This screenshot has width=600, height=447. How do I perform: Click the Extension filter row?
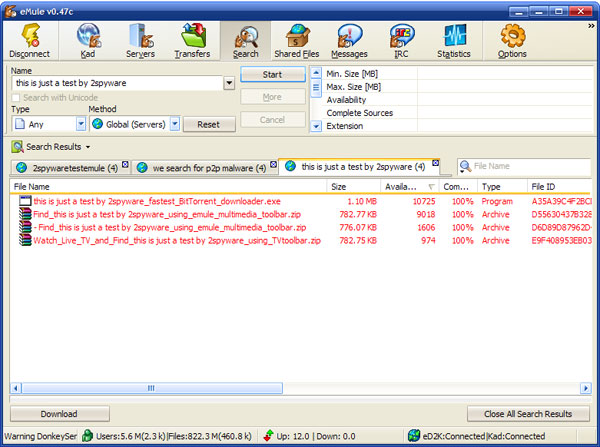pos(458,126)
